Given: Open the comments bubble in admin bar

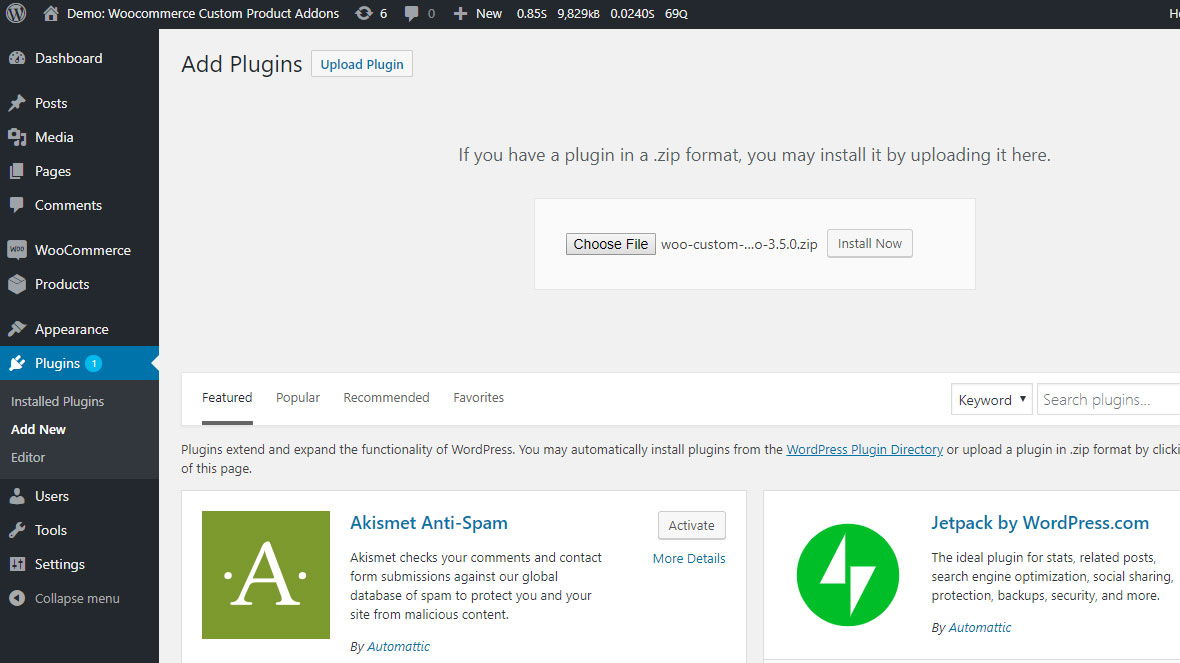Looking at the screenshot, I should (411, 14).
